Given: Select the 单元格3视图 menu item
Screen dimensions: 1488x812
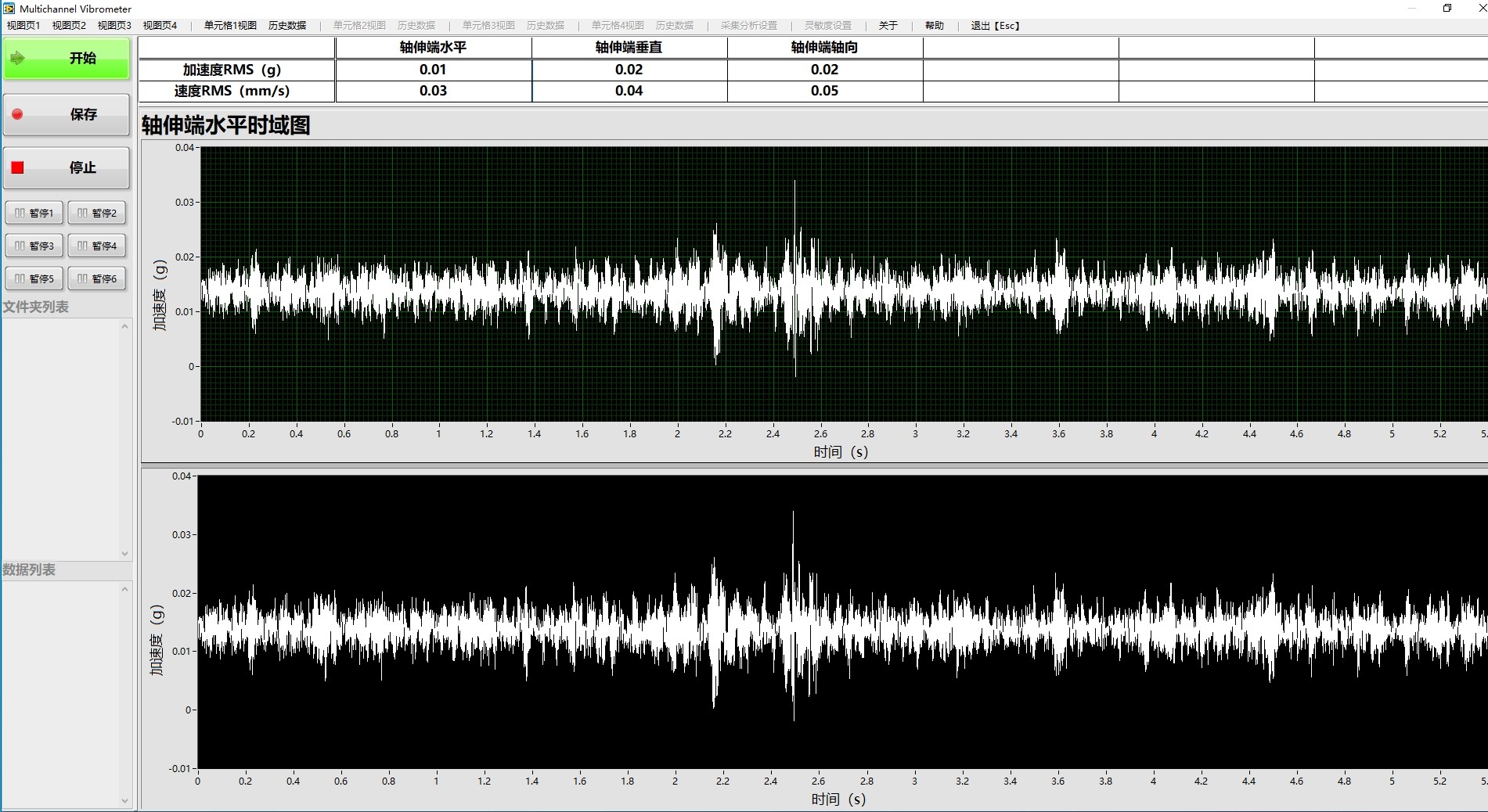Looking at the screenshot, I should 488,26.
